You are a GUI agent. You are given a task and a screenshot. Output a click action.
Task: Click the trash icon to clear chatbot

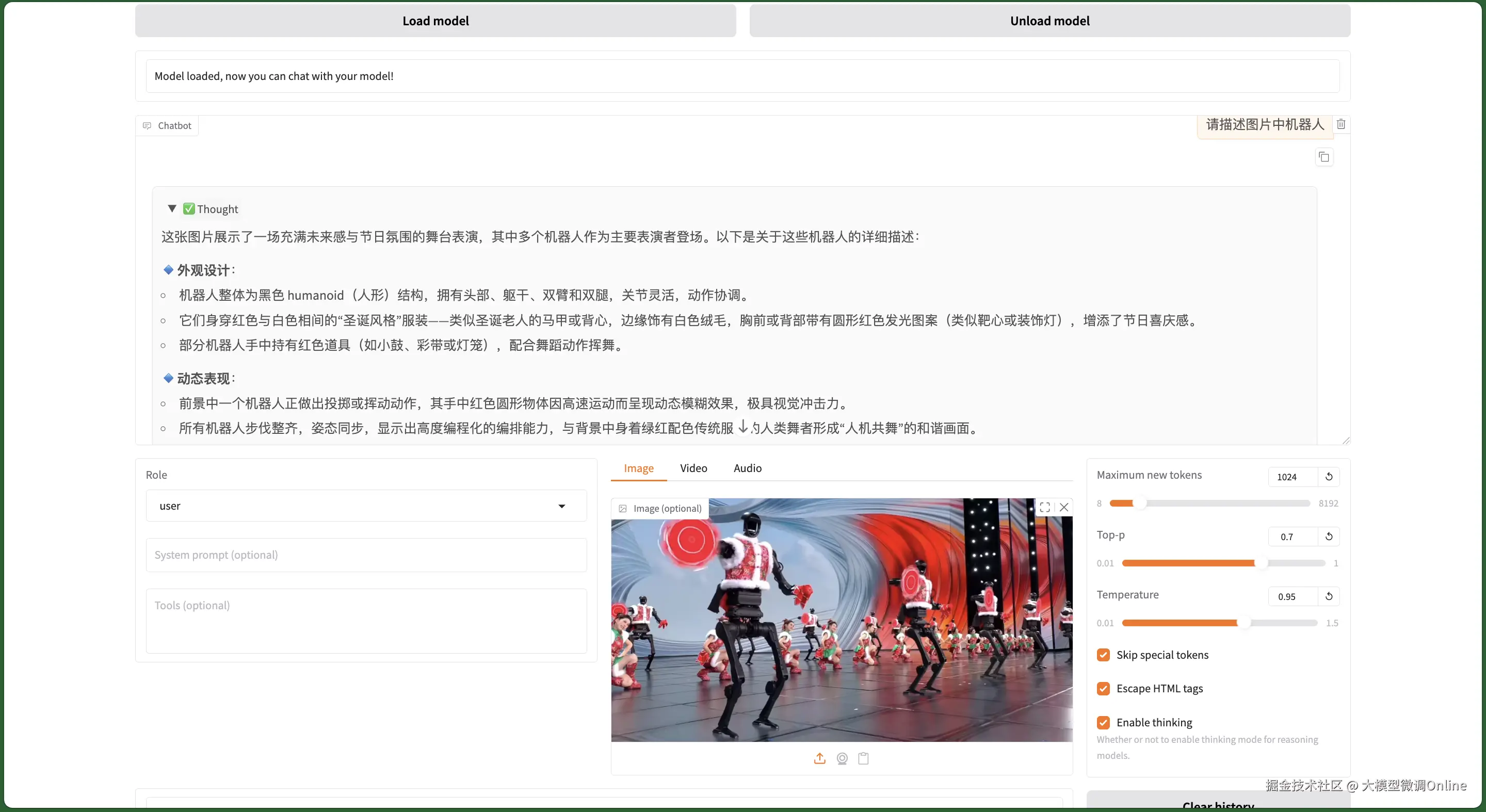pos(1340,124)
